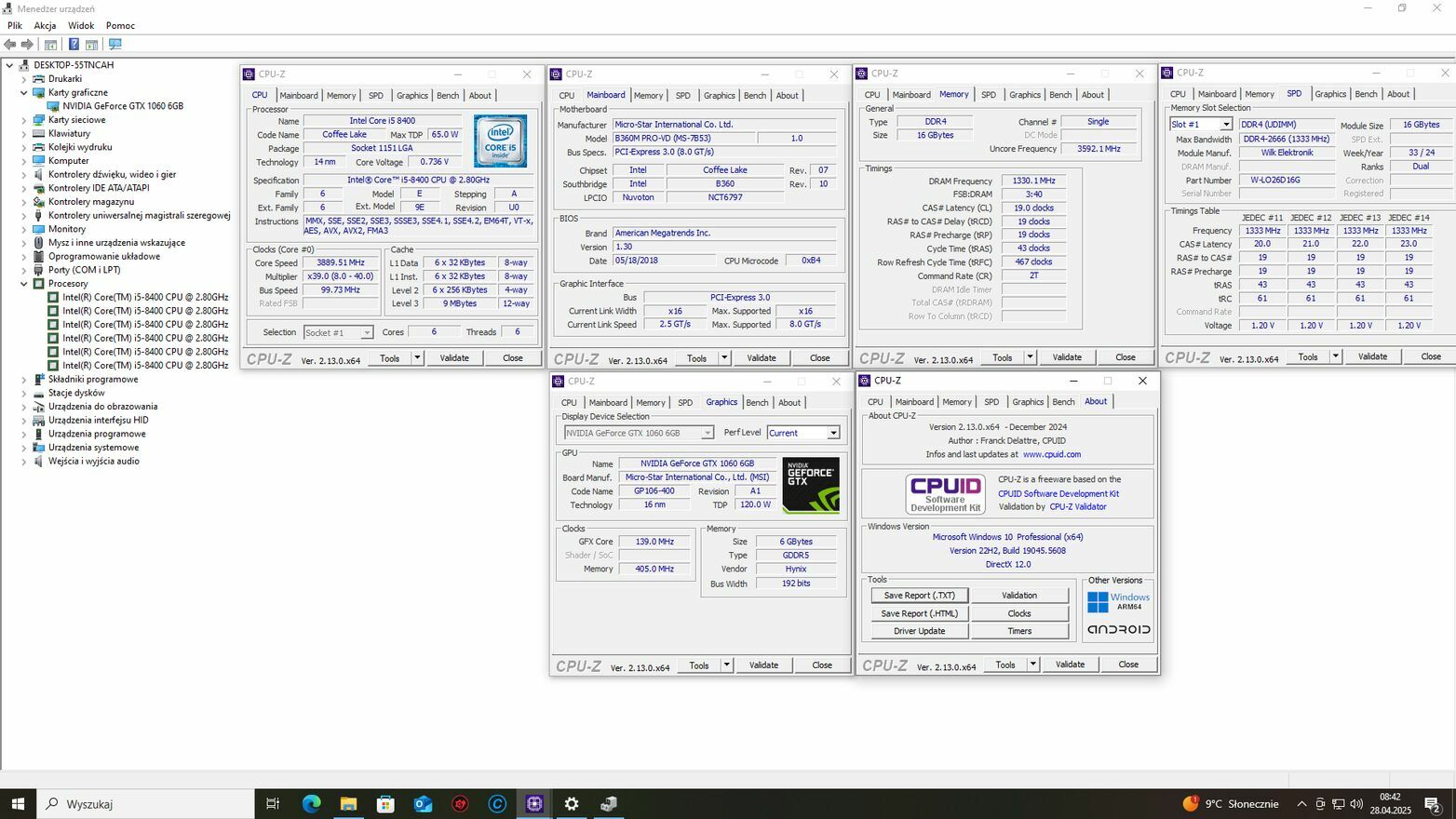Click the volume speaker icon in system tray
This screenshot has height=819, width=1456.
click(x=1355, y=804)
